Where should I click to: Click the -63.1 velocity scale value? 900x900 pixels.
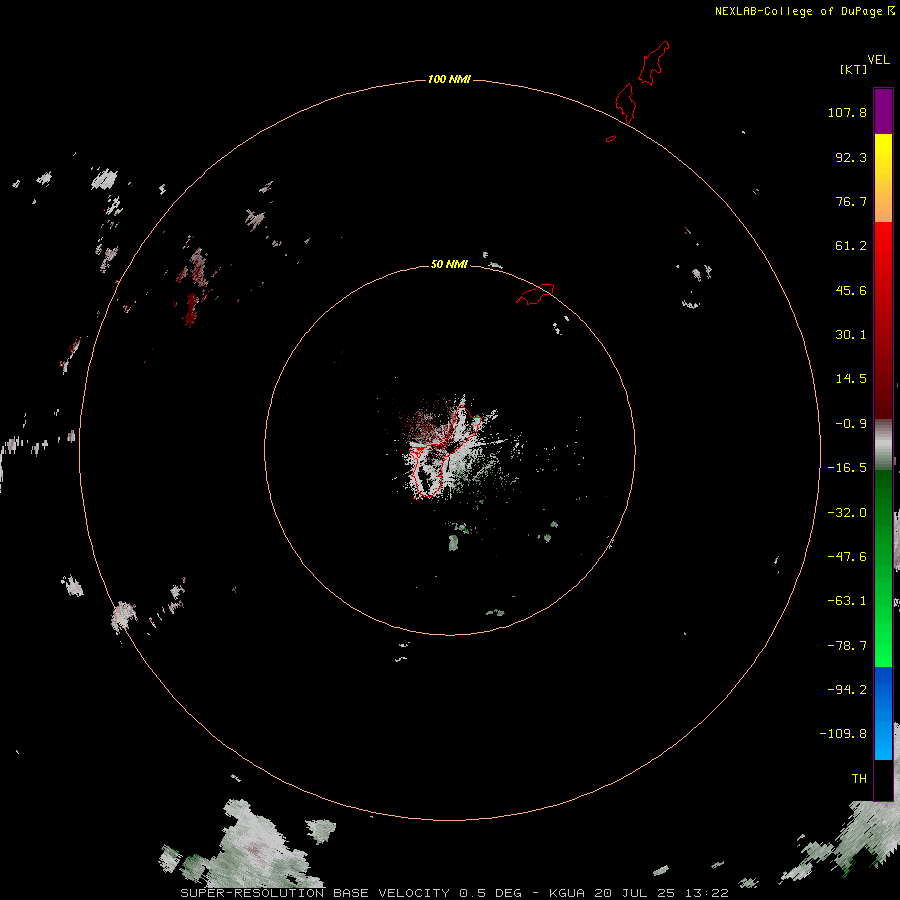coord(847,601)
